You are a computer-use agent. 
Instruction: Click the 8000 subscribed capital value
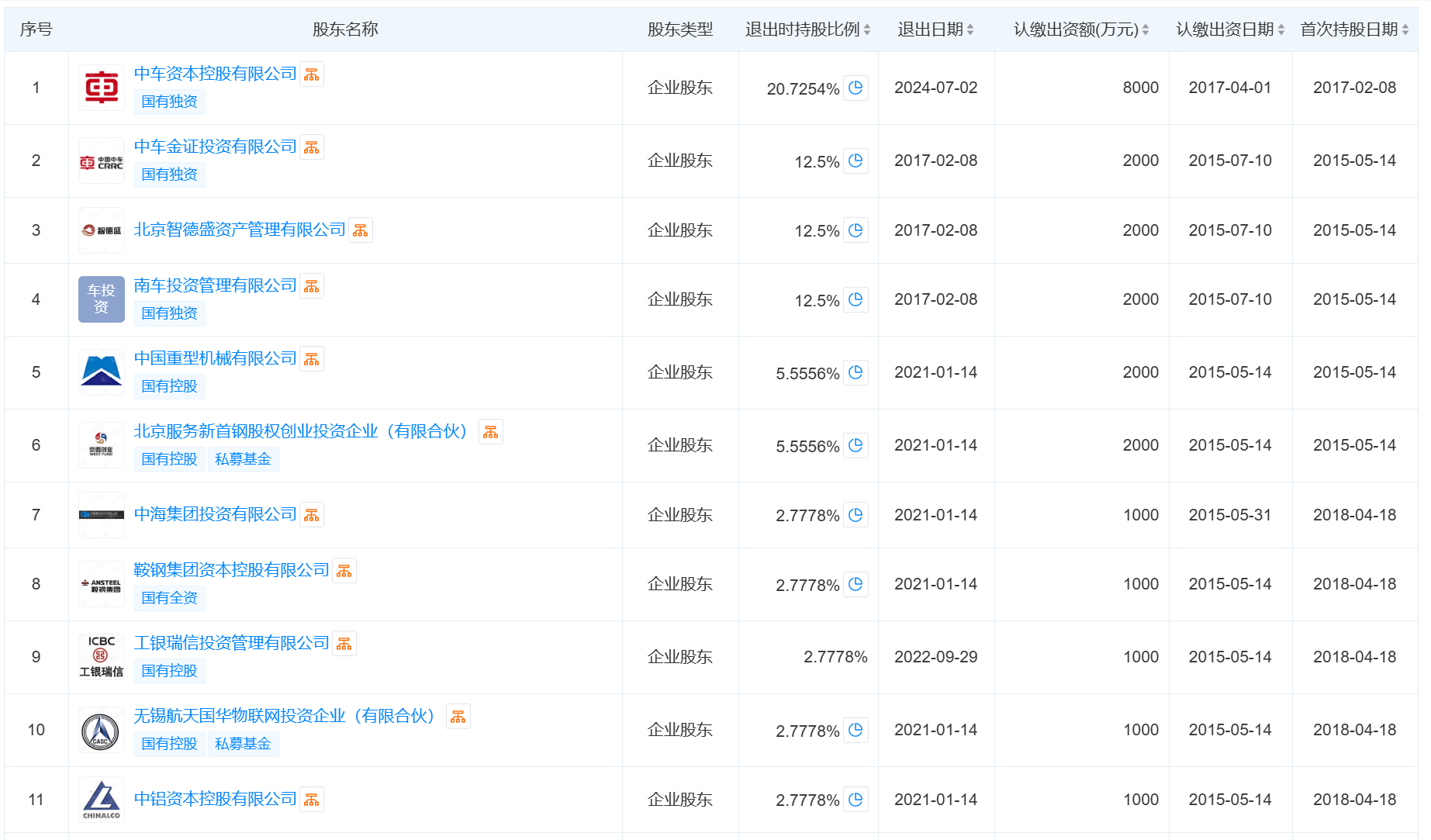(1141, 88)
